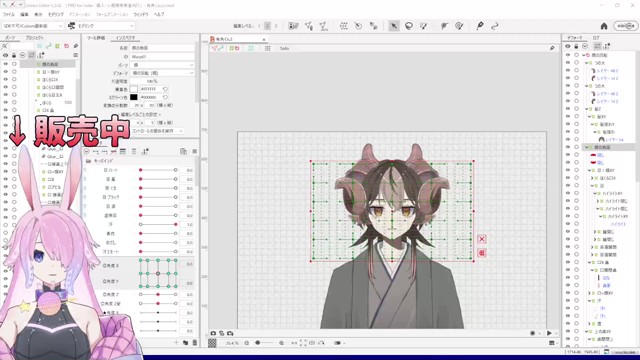The width and height of the screenshot is (640, 360).
Task: Toggle the lock-all icon in deformer panel header
Action: tap(576, 46)
